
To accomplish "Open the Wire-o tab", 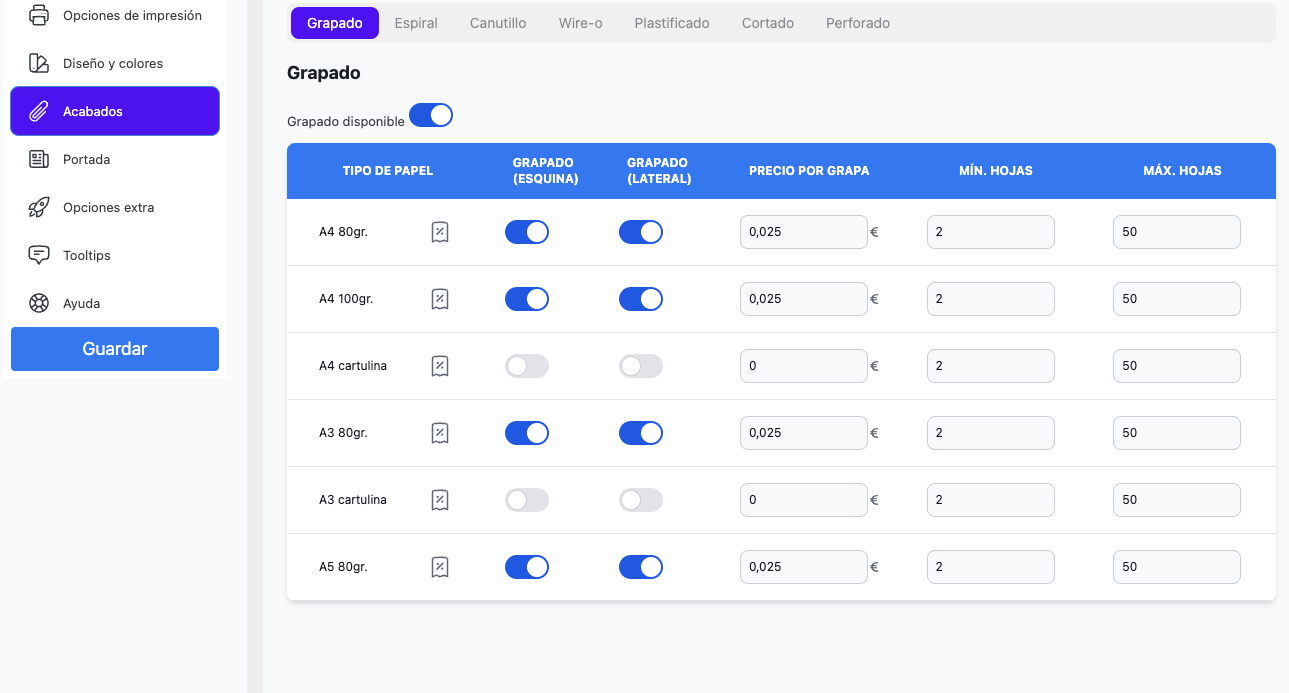I will [x=580, y=23].
